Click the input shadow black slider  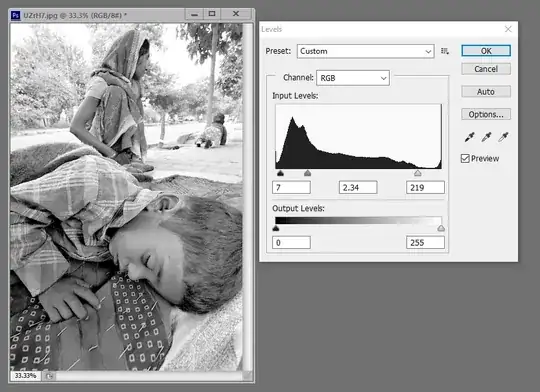pos(280,173)
